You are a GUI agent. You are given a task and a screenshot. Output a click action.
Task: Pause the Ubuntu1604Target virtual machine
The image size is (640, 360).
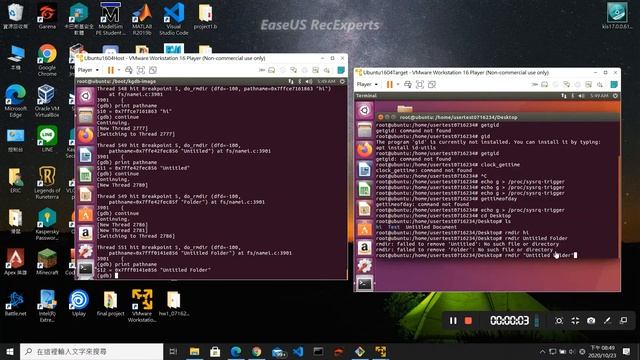(390, 84)
